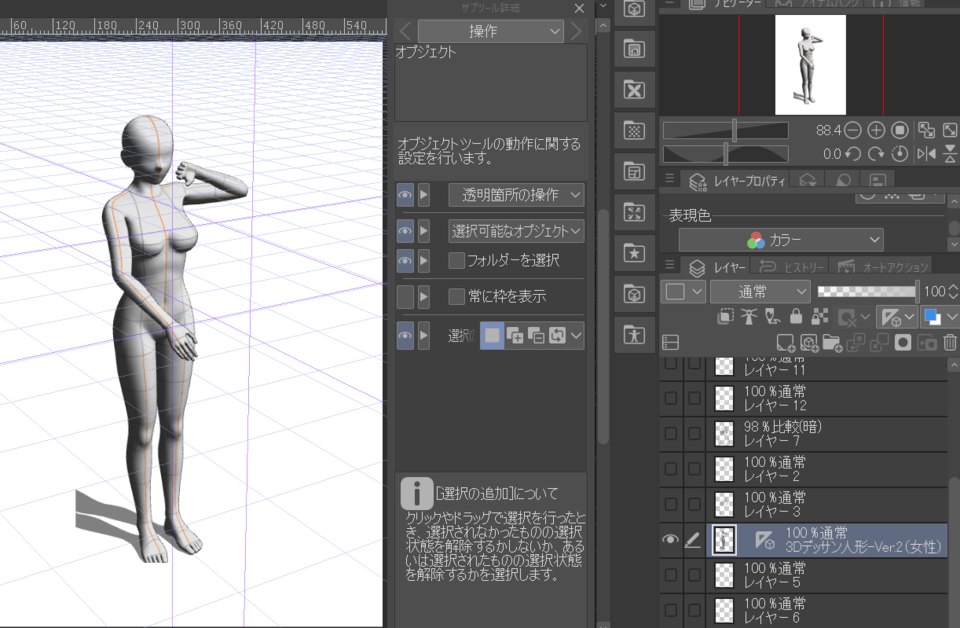Open the 操作 category dropdown
960x628 pixels.
pos(490,31)
